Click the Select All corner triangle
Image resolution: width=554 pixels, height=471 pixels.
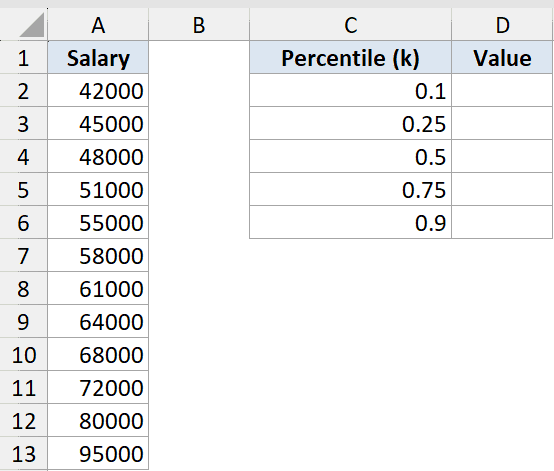(x=32, y=25)
